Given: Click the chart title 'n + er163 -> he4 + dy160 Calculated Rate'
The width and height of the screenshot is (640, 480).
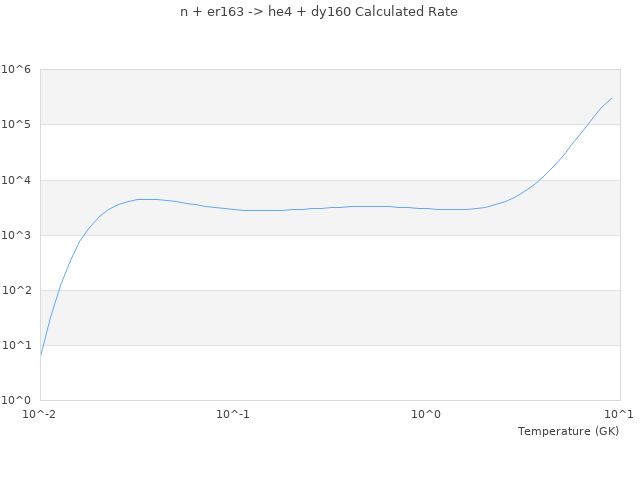Looking at the screenshot, I should click(319, 12).
